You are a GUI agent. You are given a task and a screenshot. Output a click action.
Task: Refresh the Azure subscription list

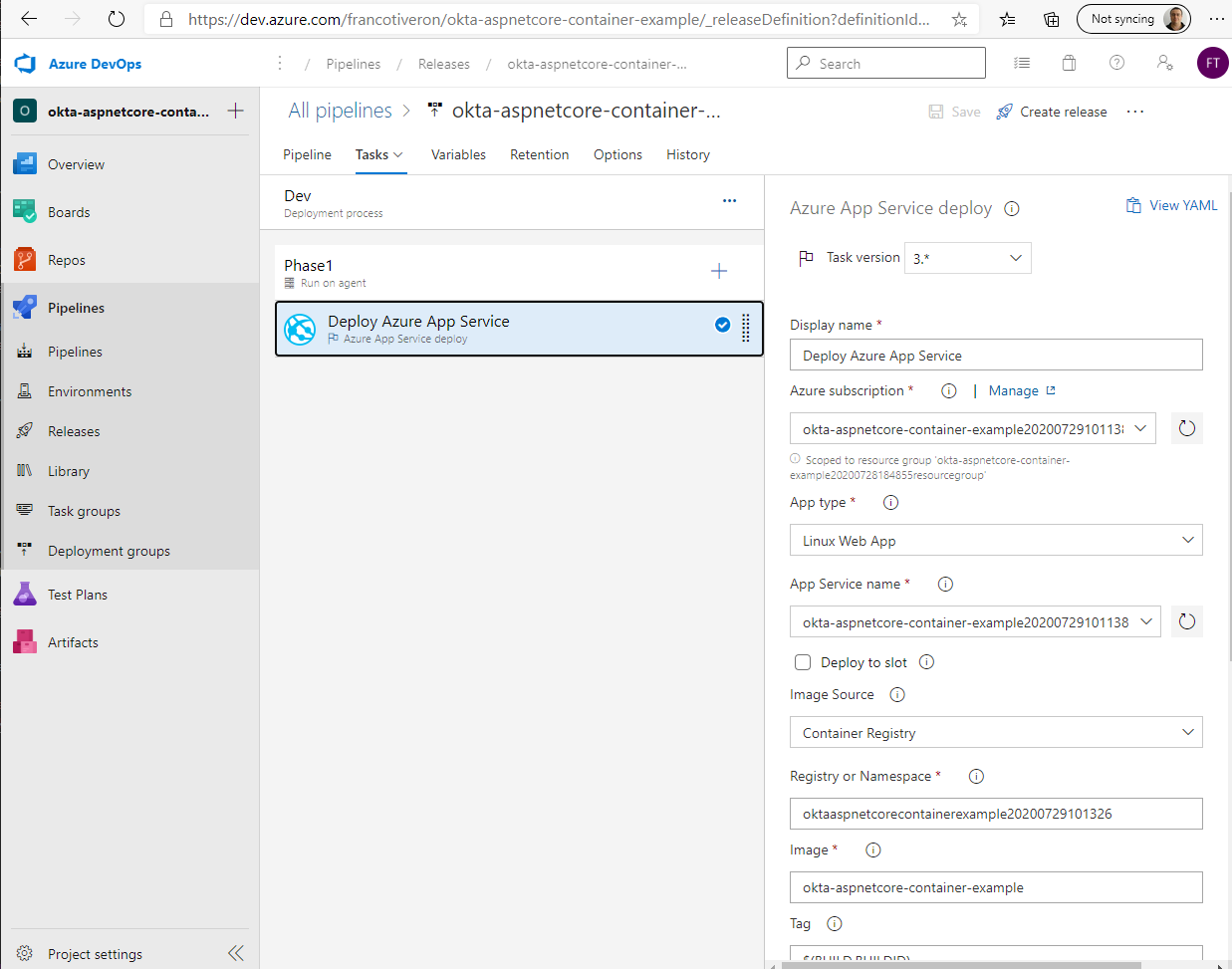coord(1186,428)
